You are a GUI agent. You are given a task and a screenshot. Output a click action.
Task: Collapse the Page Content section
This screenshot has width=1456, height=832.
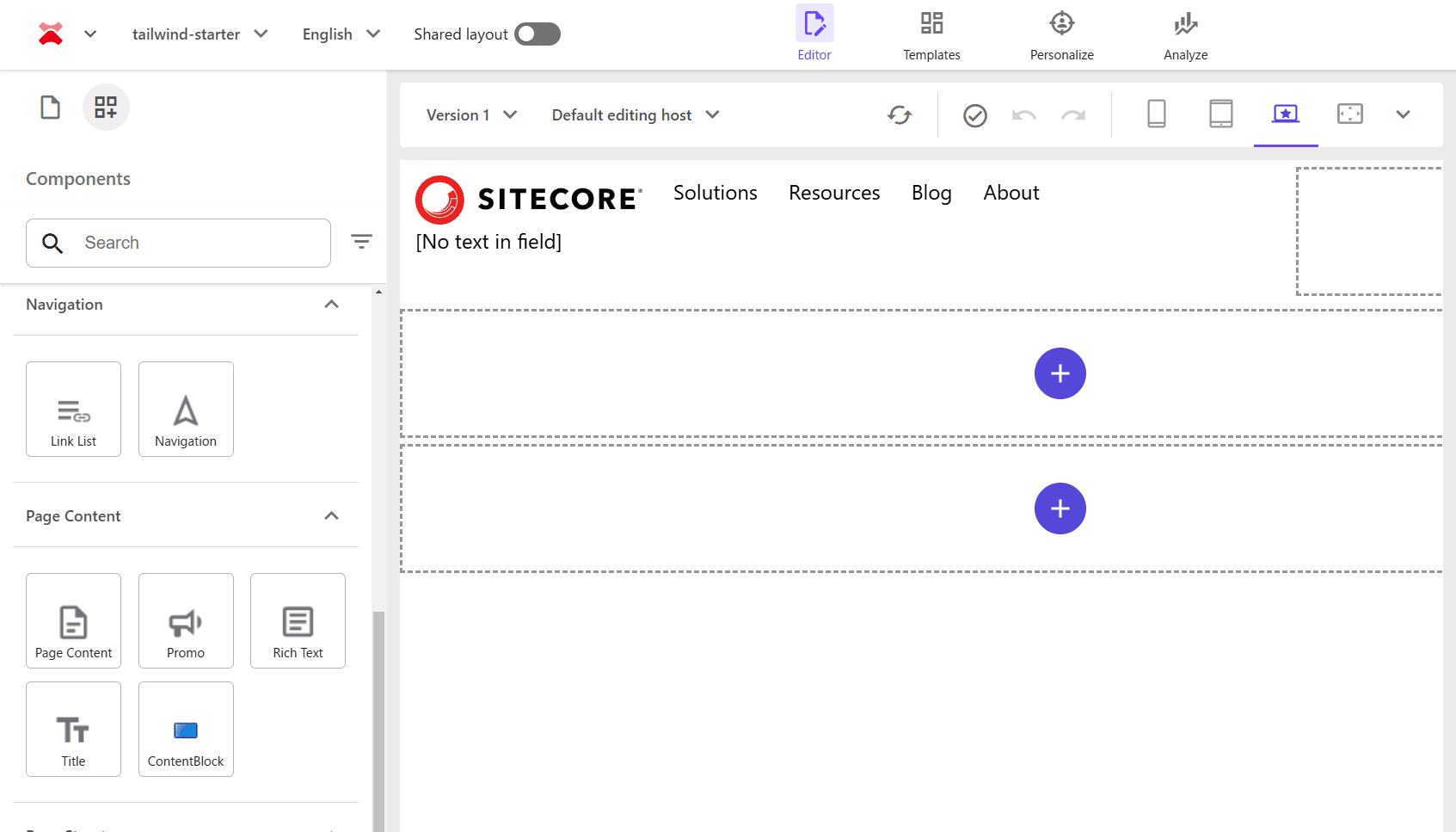click(x=331, y=516)
